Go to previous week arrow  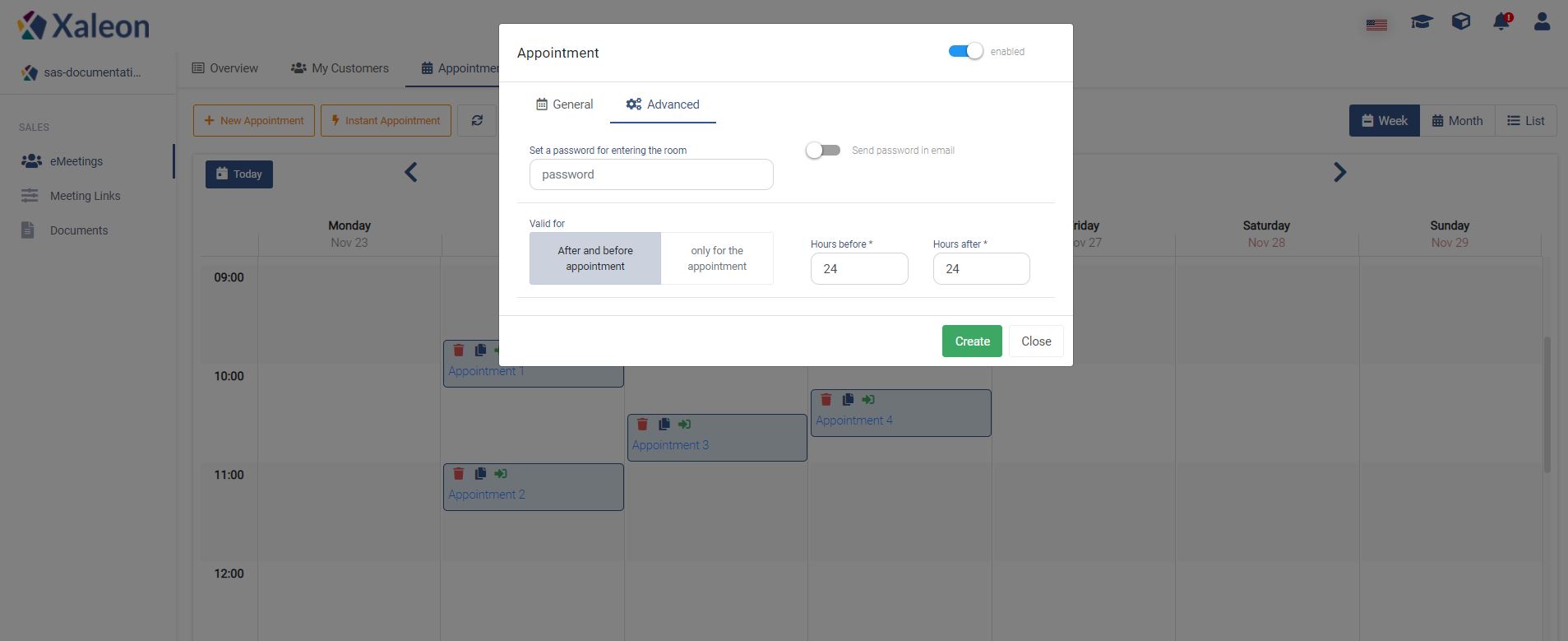[411, 172]
